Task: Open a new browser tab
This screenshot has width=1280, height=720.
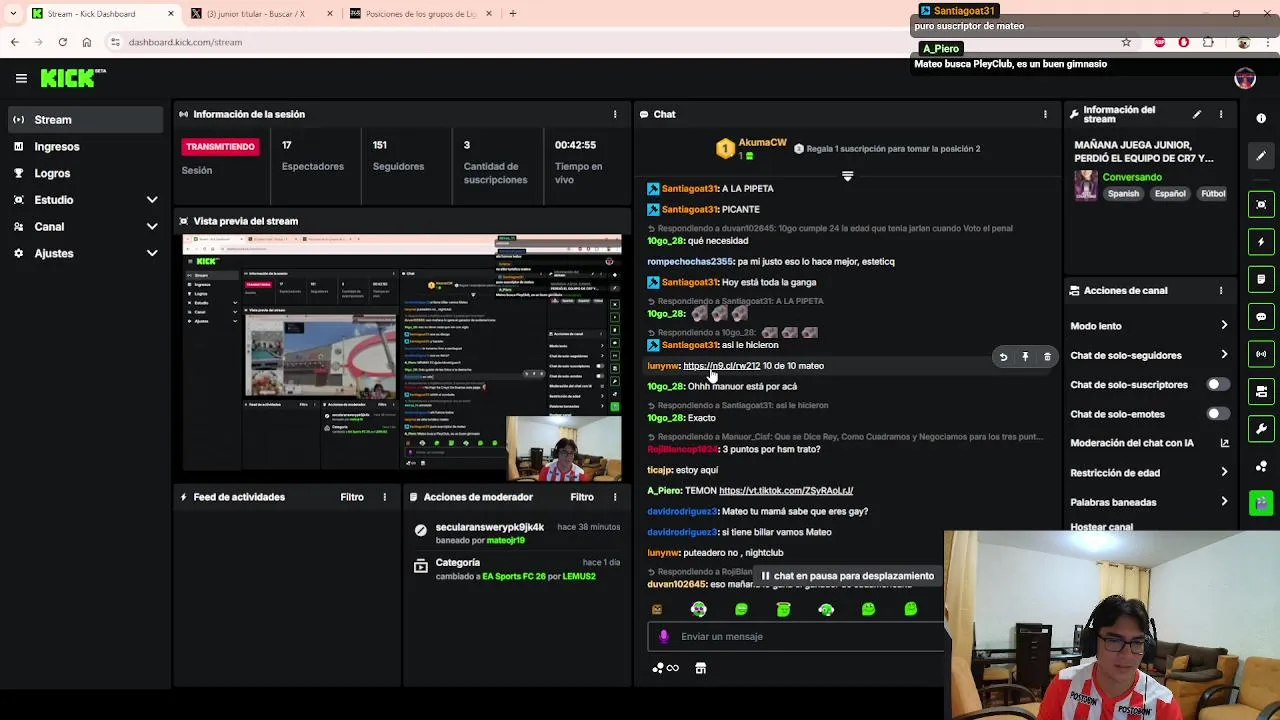Action: click(x=512, y=14)
